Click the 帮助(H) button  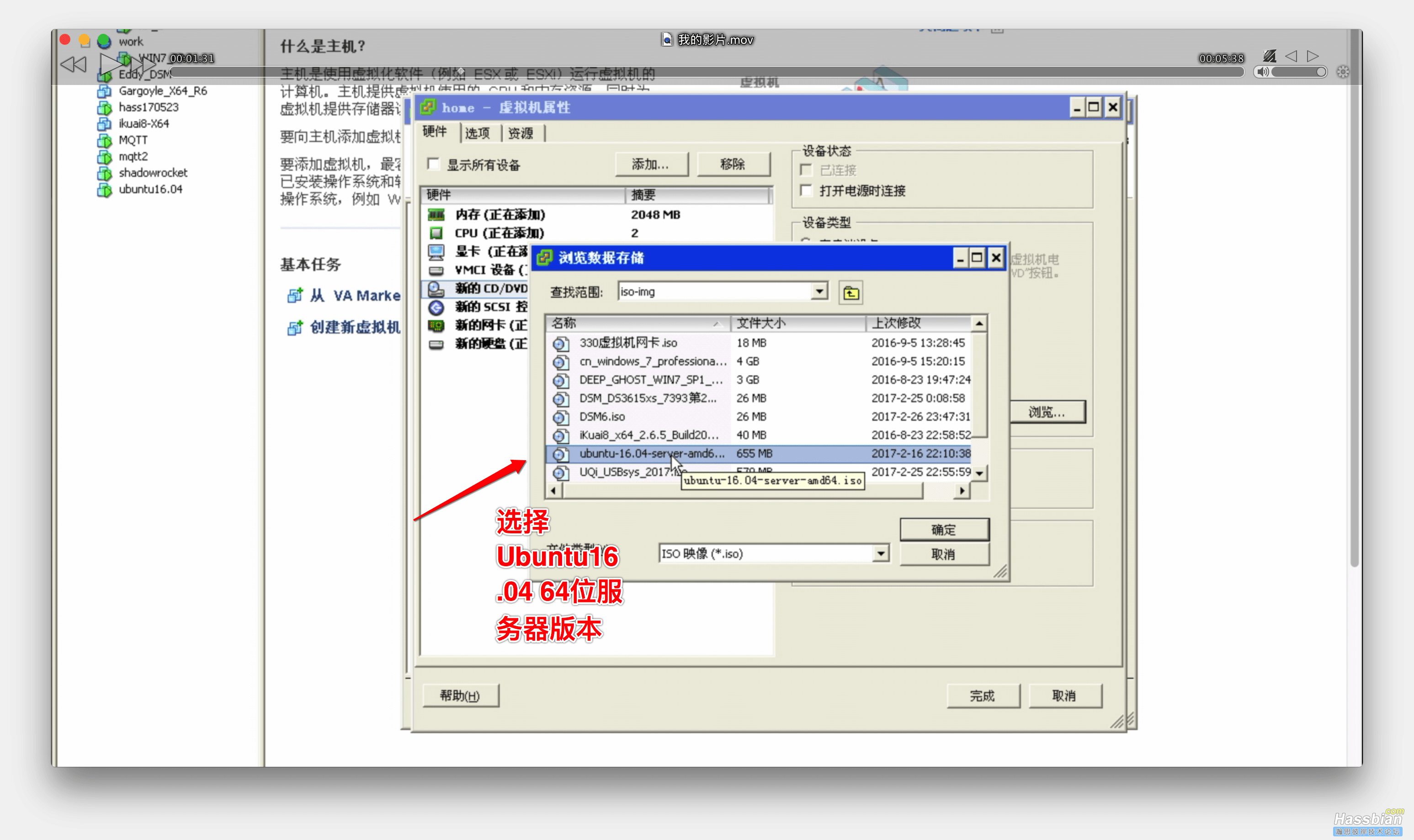coord(461,696)
